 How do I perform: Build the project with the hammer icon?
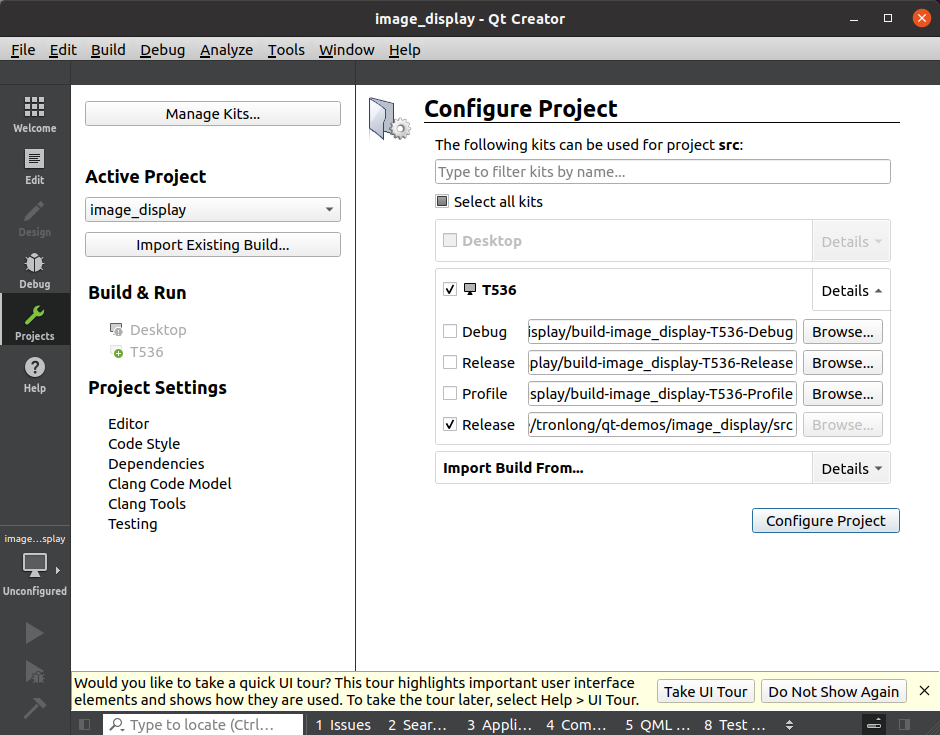[34, 708]
